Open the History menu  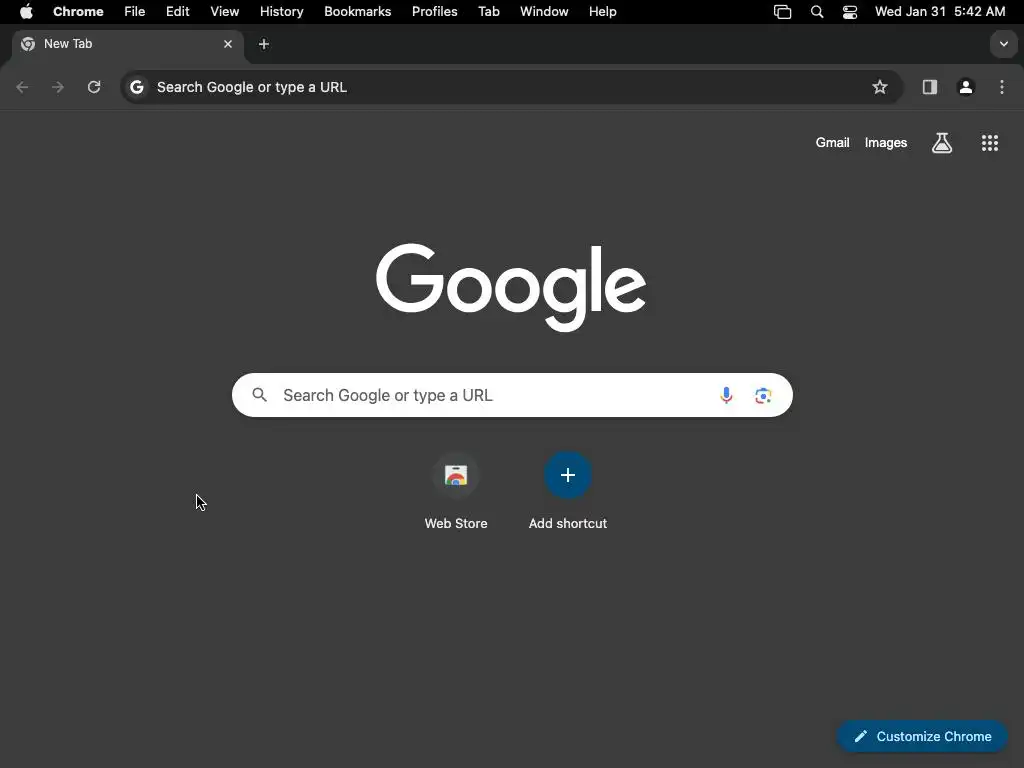coord(281,12)
